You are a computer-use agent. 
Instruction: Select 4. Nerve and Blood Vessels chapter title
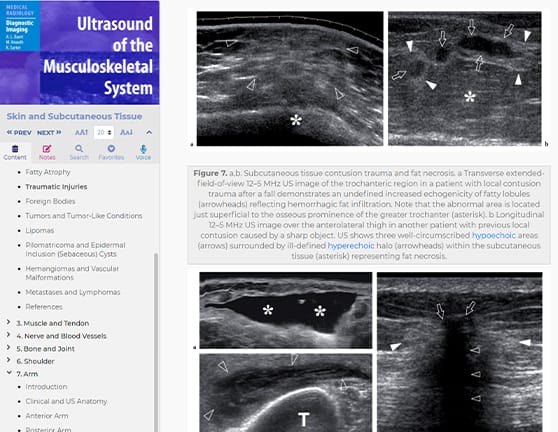tap(61, 336)
